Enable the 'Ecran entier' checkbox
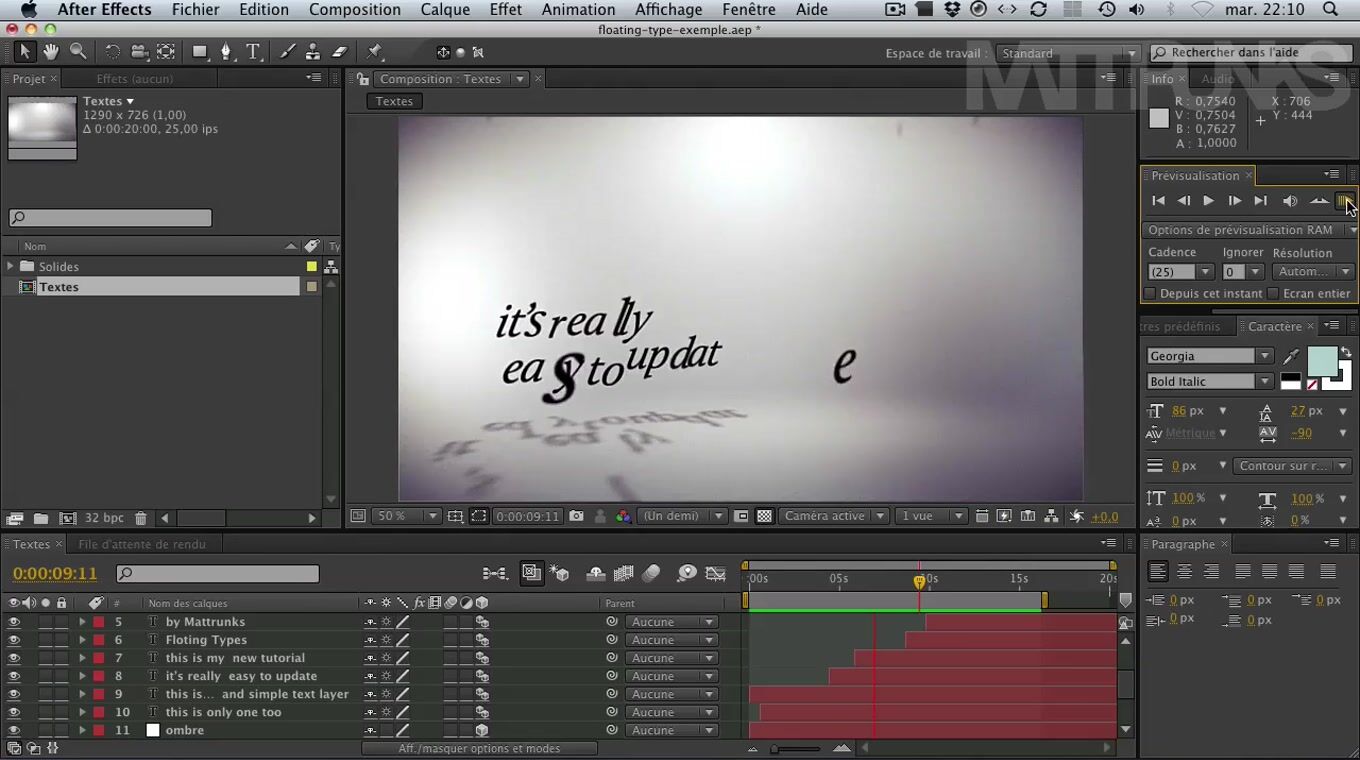 pos(1273,294)
